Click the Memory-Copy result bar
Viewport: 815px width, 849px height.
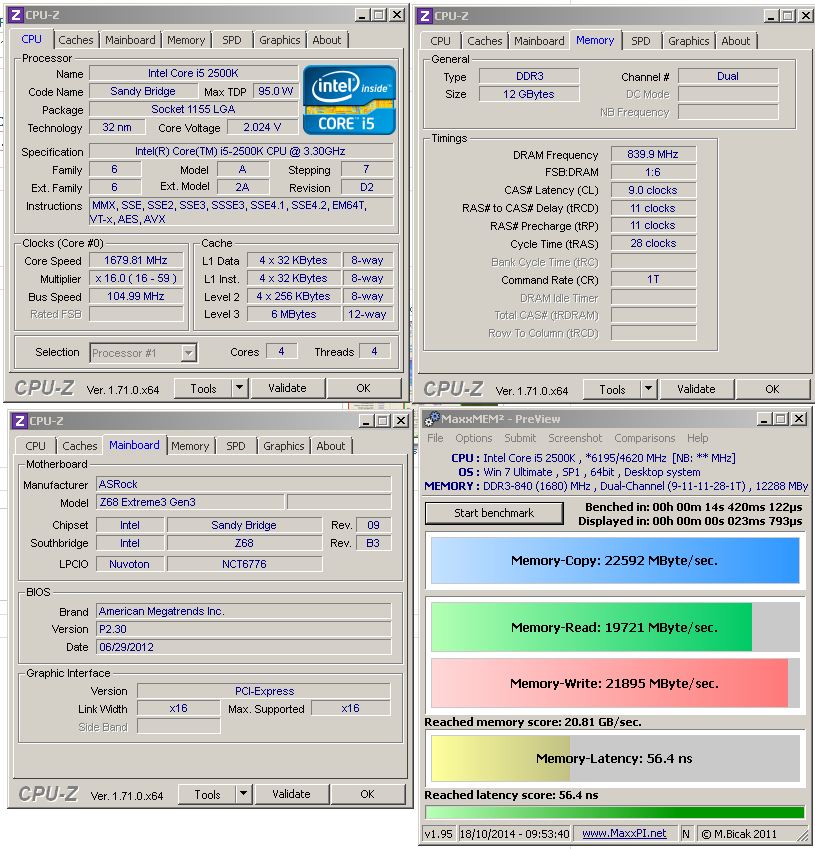[x=615, y=560]
